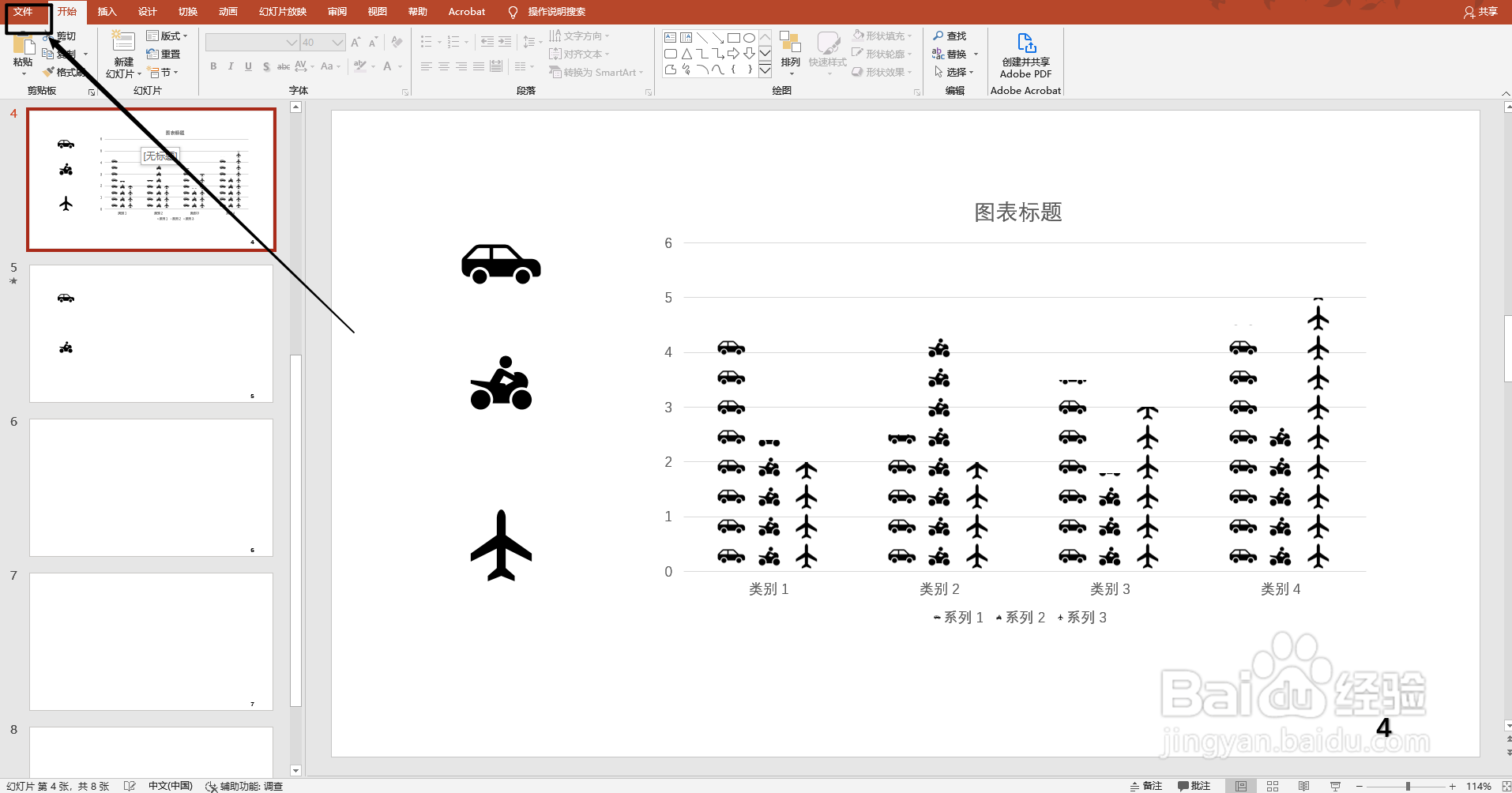Image resolution: width=1512 pixels, height=793 pixels.
Task: Click the Select (选择) arrow tool
Action: [954, 72]
